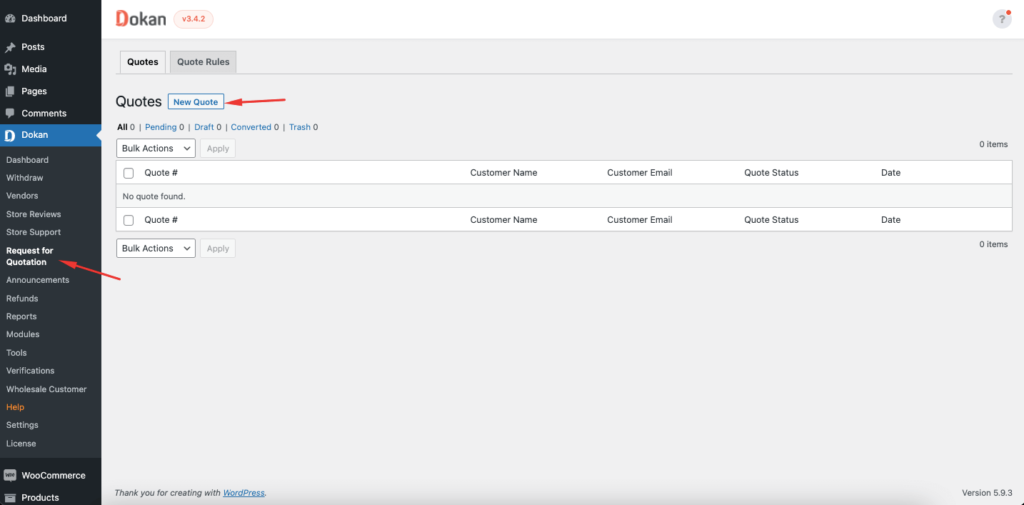Open the Store Reviews submenu item
Screen dimensions: 1024x505
click(33, 214)
